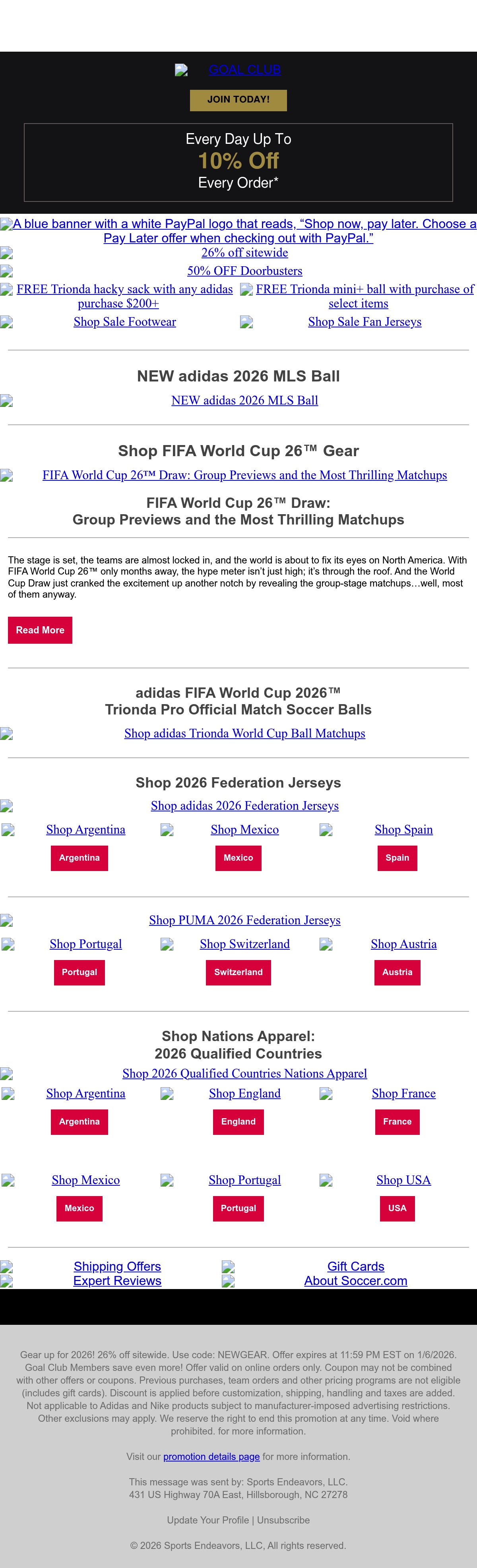This screenshot has height=1568, width=477.
Task: Click the Read More button
Action: coord(40,630)
